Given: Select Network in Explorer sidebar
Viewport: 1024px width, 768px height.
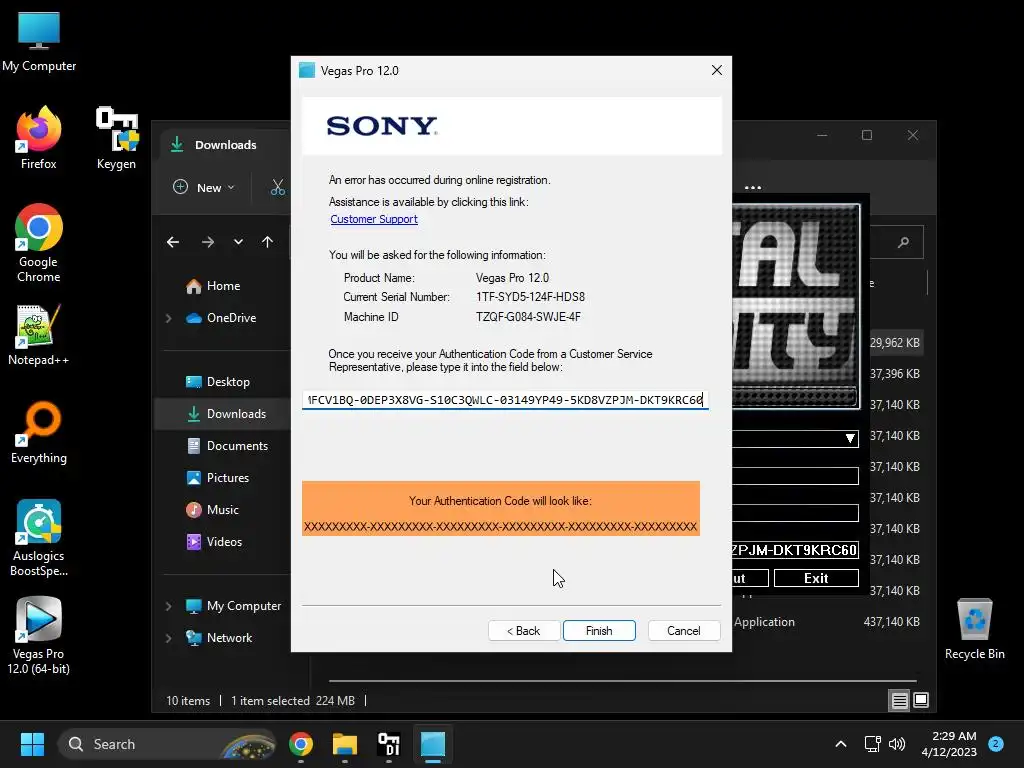Looking at the screenshot, I should (x=229, y=638).
